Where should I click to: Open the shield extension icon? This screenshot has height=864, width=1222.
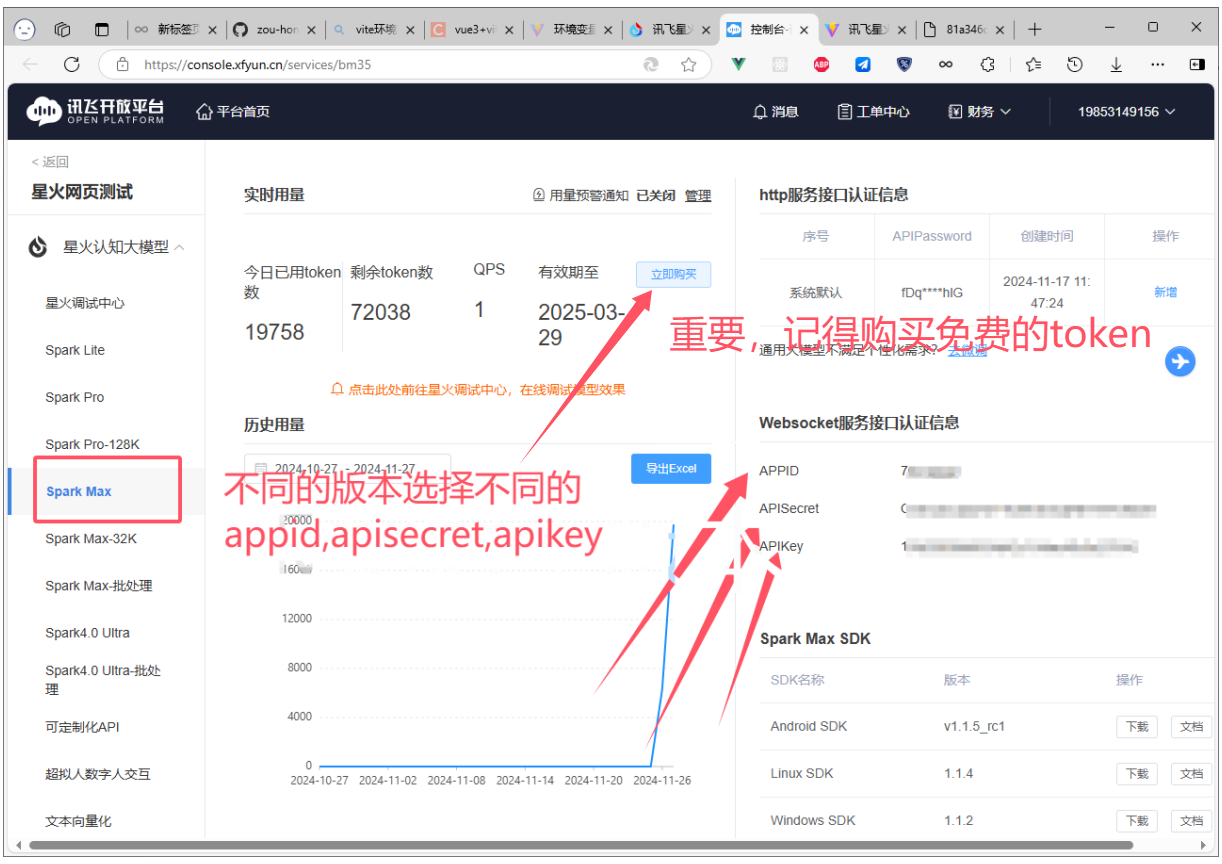pyautogui.click(x=904, y=64)
